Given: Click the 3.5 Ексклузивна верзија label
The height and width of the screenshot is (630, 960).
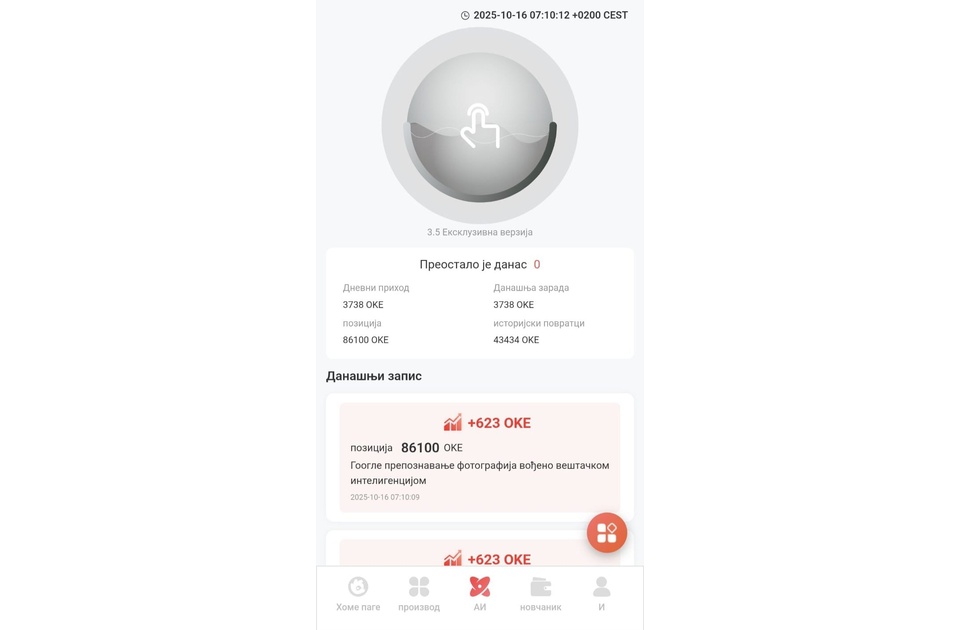Looking at the screenshot, I should pyautogui.click(x=480, y=232).
